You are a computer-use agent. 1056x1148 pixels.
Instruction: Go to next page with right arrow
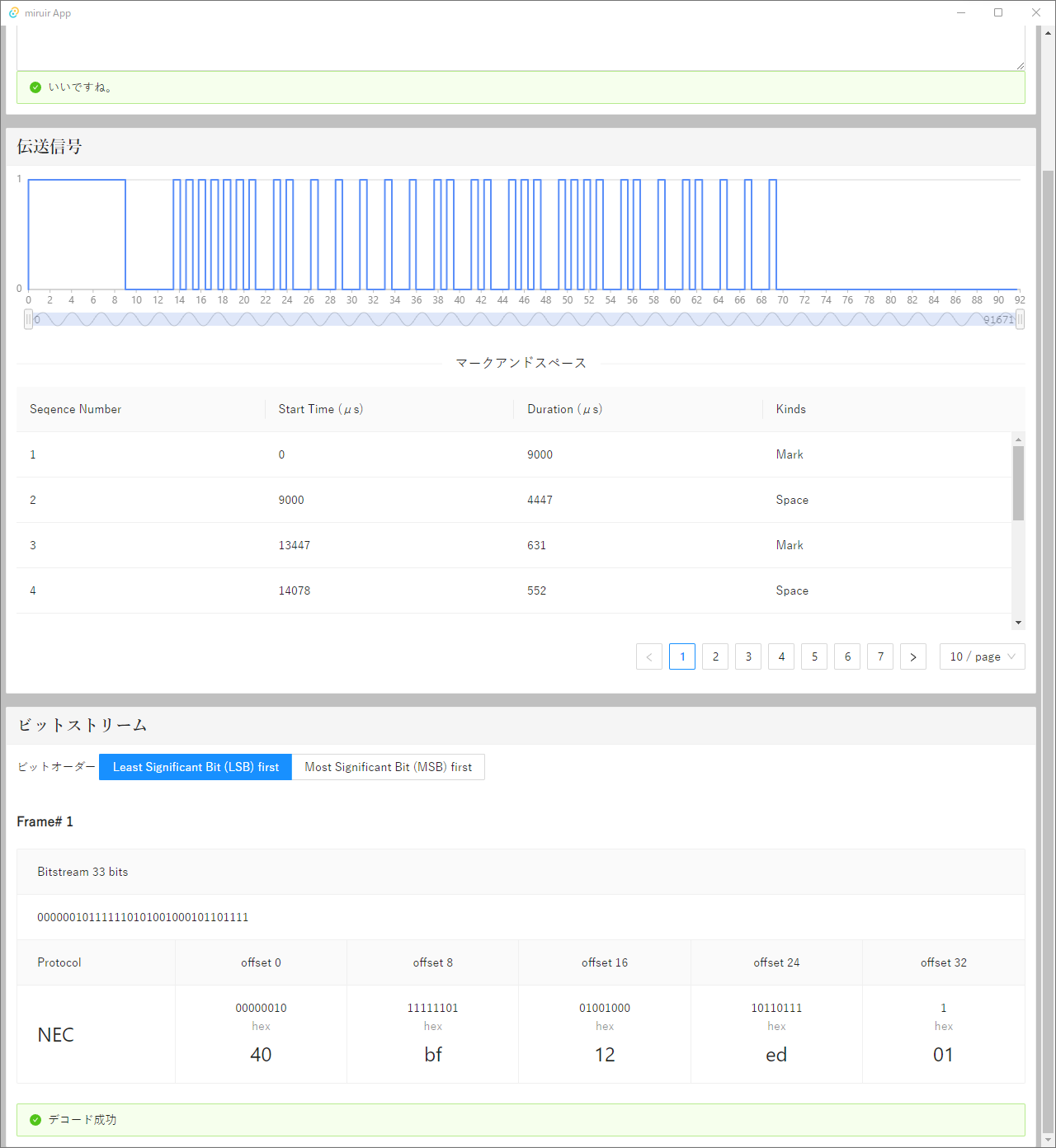point(912,656)
